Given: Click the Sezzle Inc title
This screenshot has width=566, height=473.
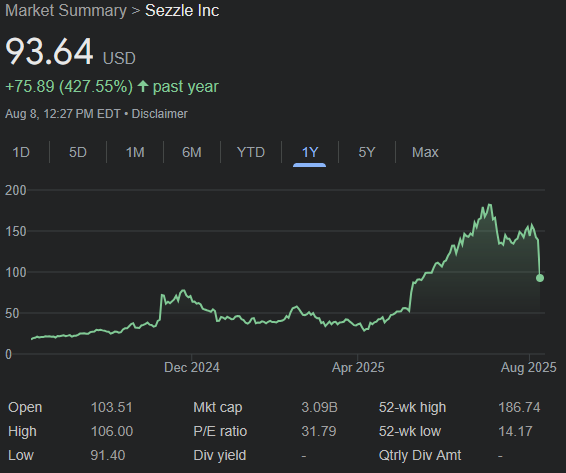Looking at the screenshot, I should coord(182,10).
